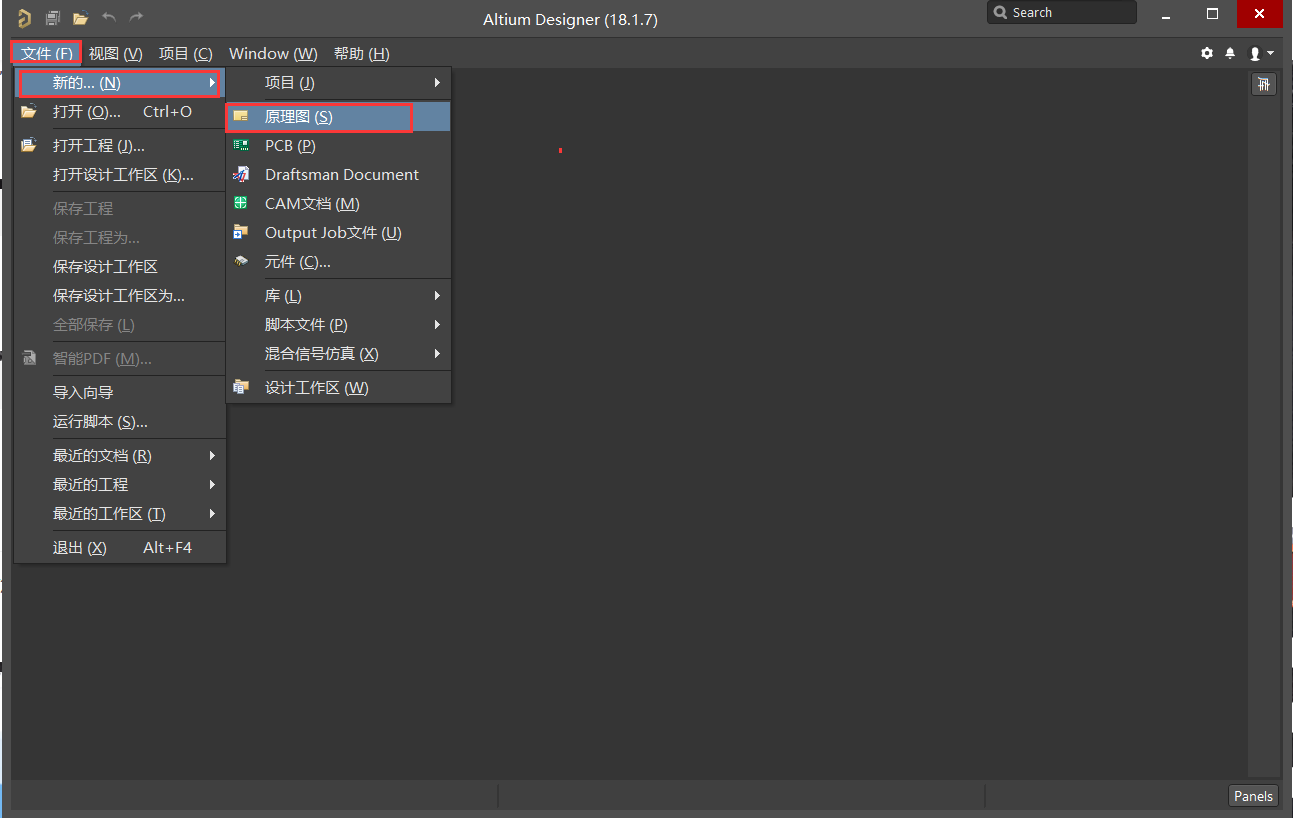Image resolution: width=1293 pixels, height=818 pixels.
Task: Click the Panels button in status bar
Action: pyautogui.click(x=1253, y=796)
